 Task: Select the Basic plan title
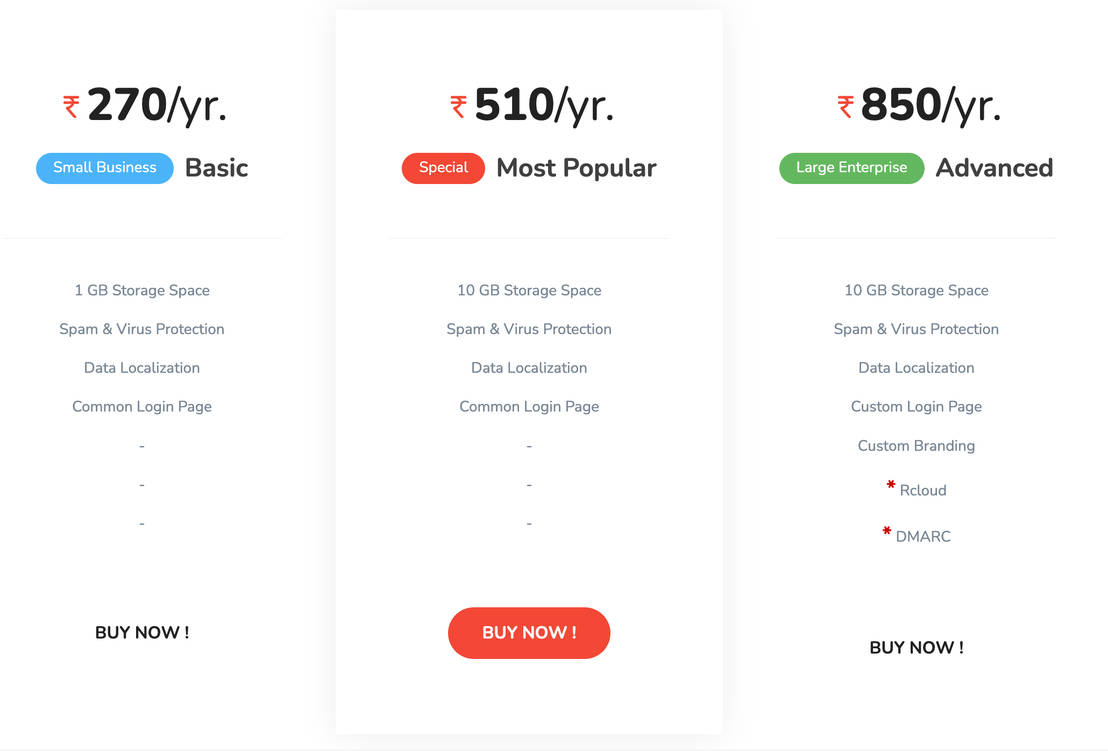tap(216, 167)
